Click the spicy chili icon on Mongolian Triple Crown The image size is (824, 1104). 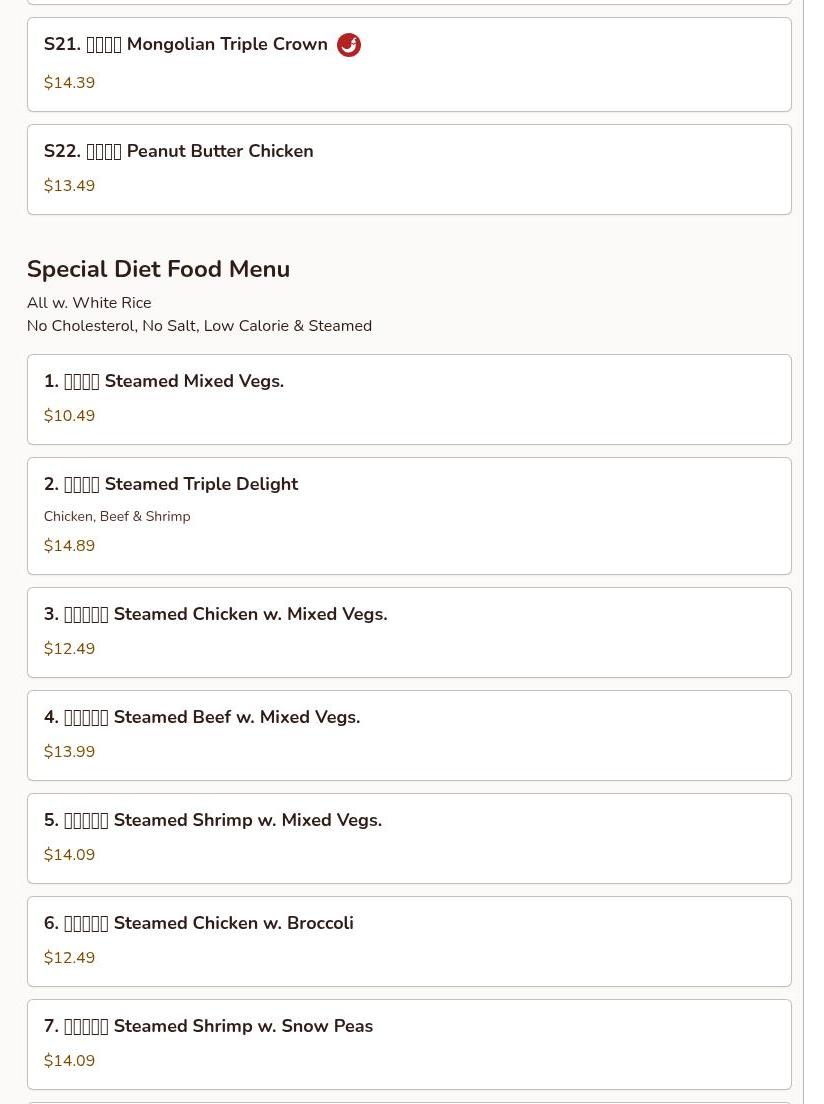click(x=349, y=45)
